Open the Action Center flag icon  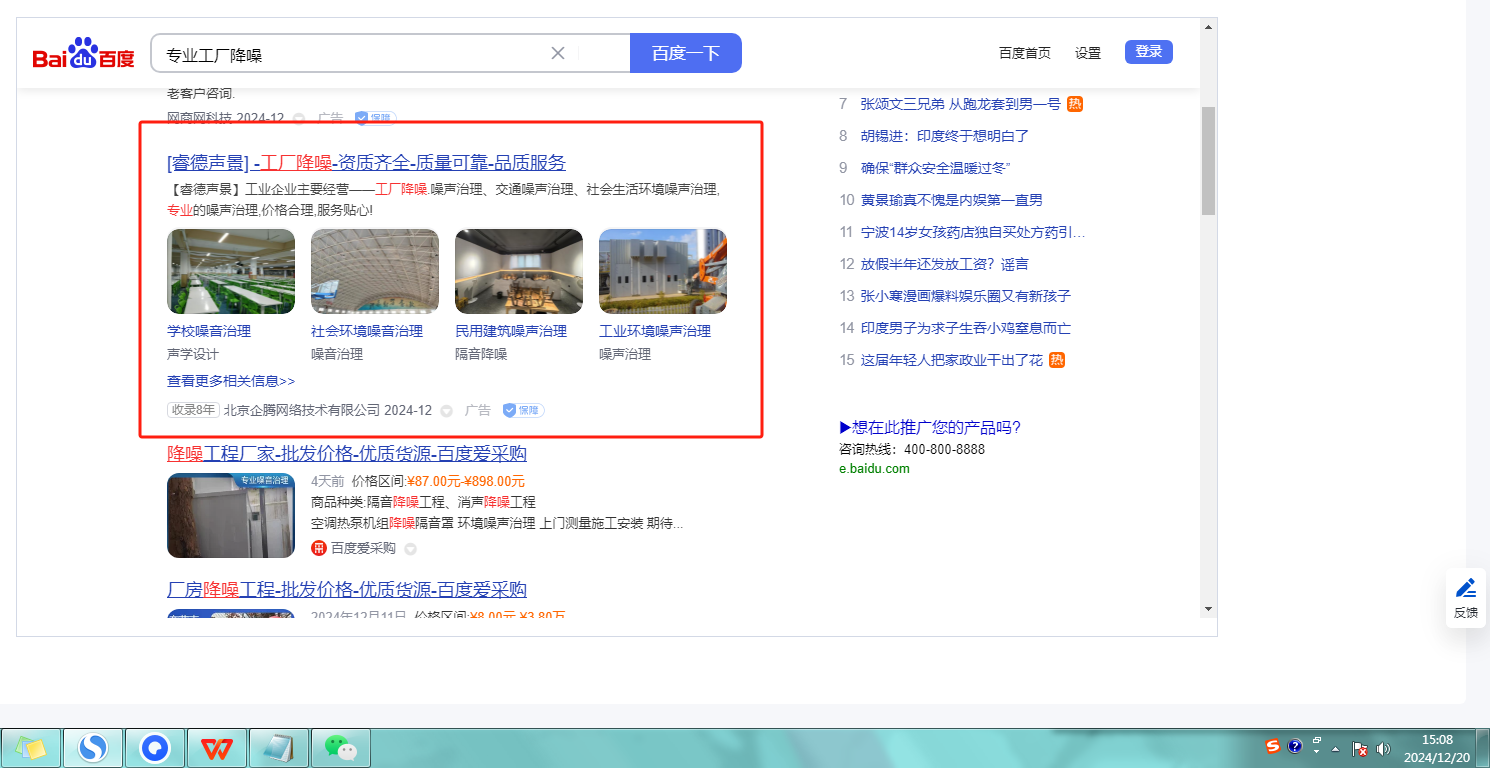coord(1360,748)
